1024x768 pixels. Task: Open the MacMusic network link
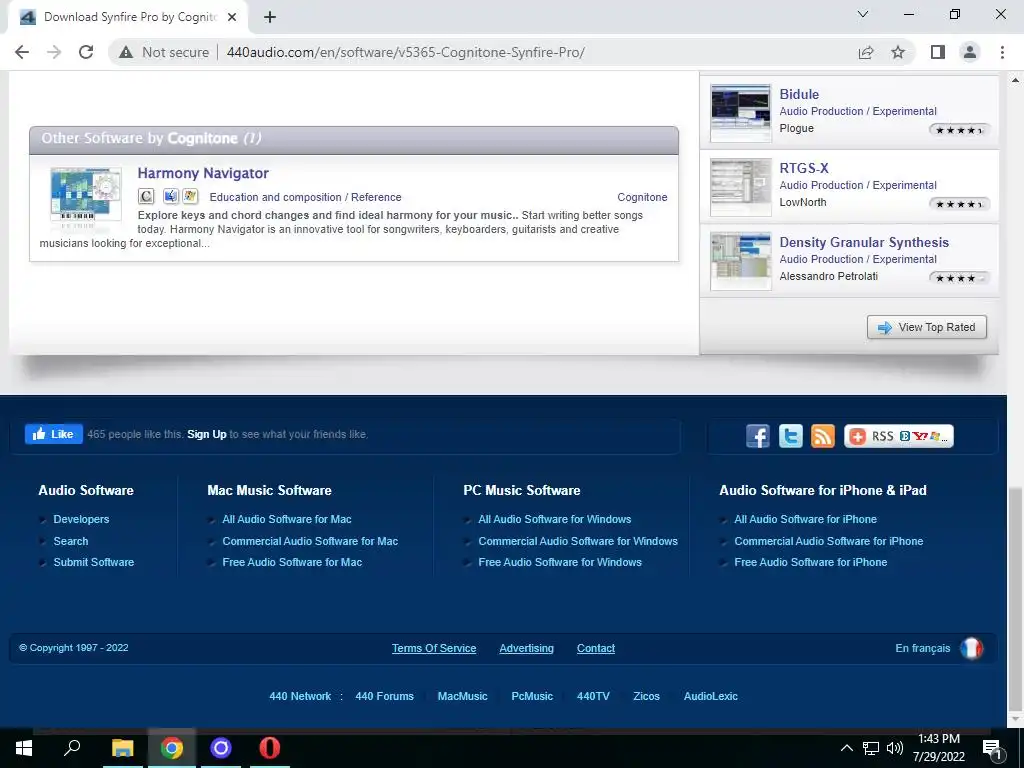click(462, 696)
